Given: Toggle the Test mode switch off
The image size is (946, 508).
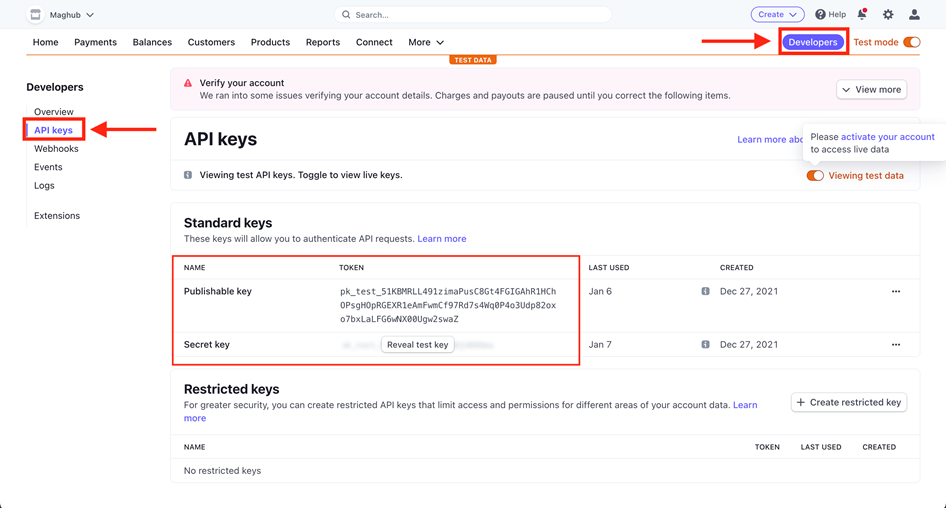Looking at the screenshot, I should 911,42.
